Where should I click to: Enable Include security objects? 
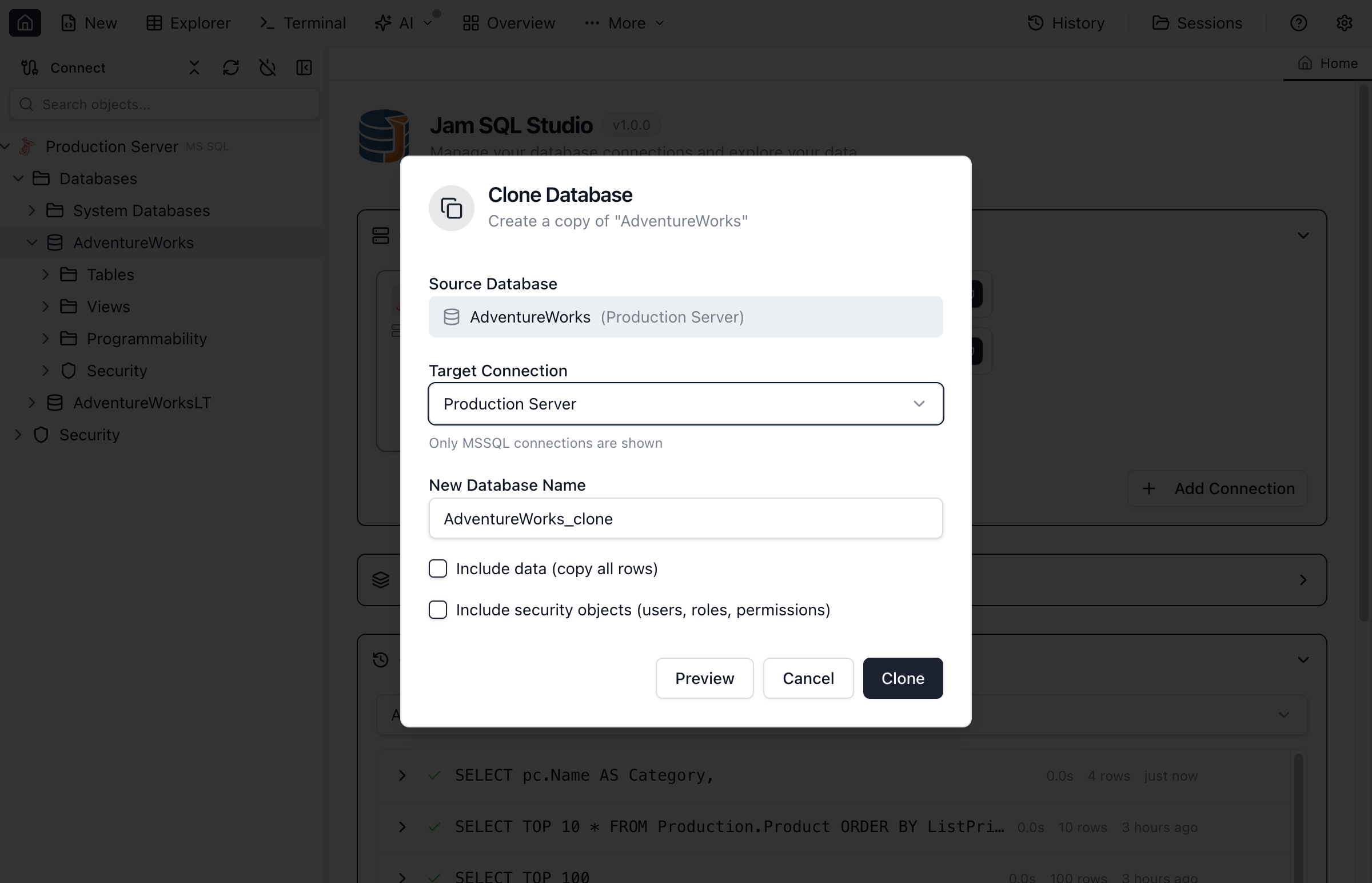(x=438, y=610)
